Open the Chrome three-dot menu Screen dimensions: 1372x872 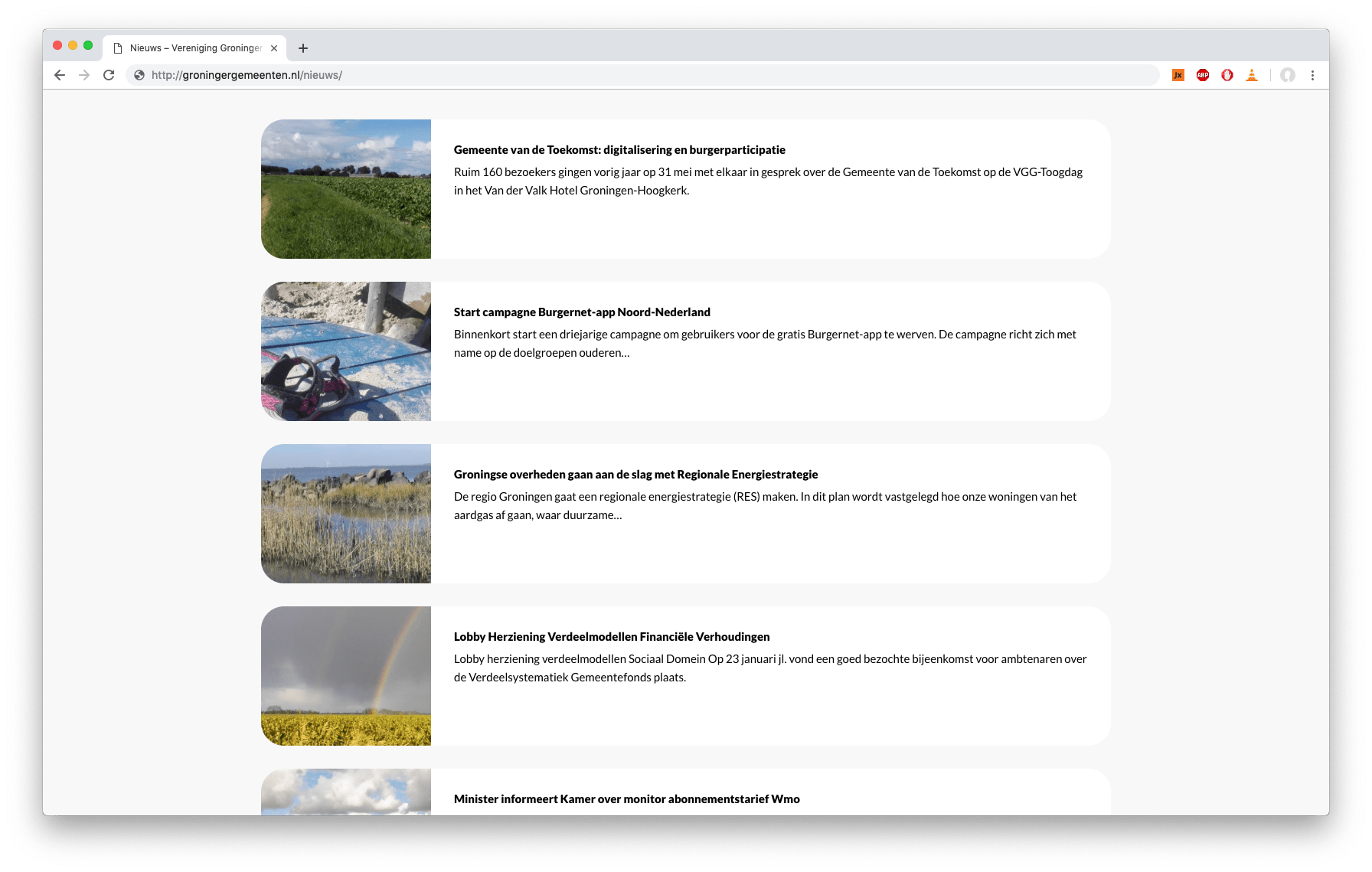[1312, 75]
